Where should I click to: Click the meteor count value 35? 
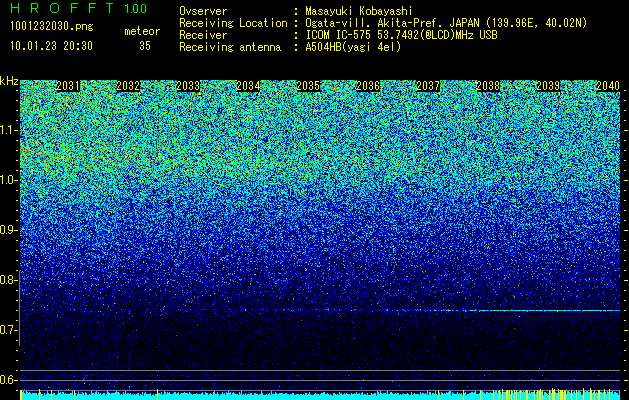[145, 46]
